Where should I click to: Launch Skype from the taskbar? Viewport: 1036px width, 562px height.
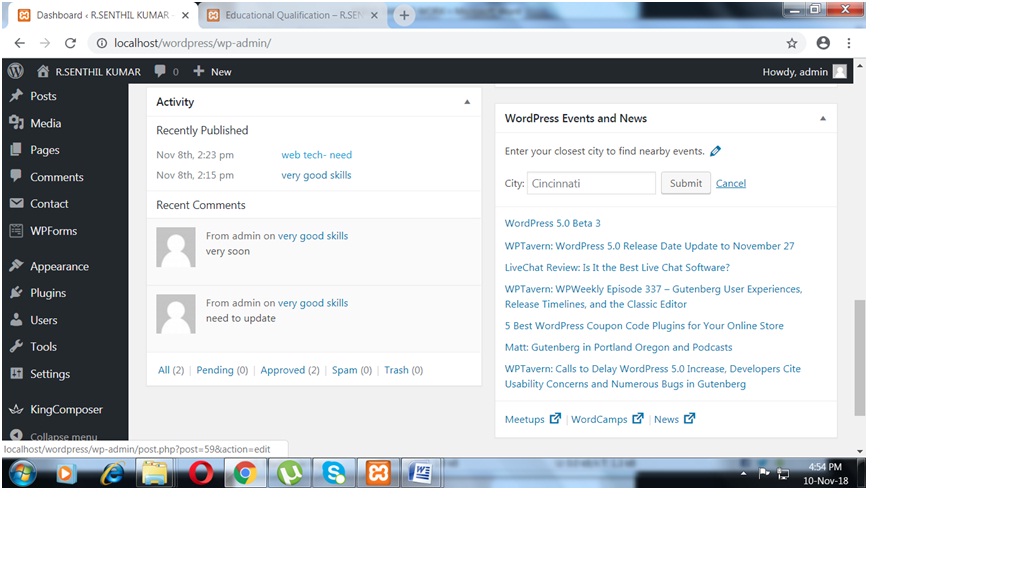pos(334,473)
